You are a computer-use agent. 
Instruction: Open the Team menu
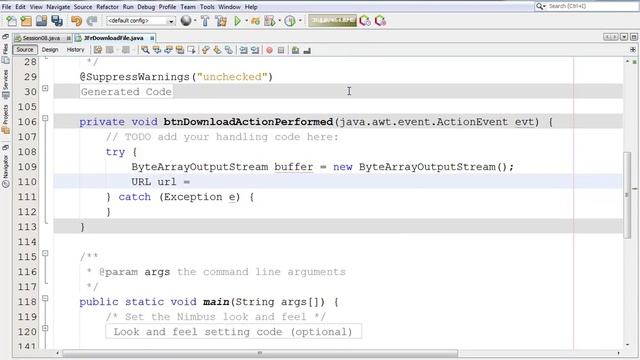point(188,7)
